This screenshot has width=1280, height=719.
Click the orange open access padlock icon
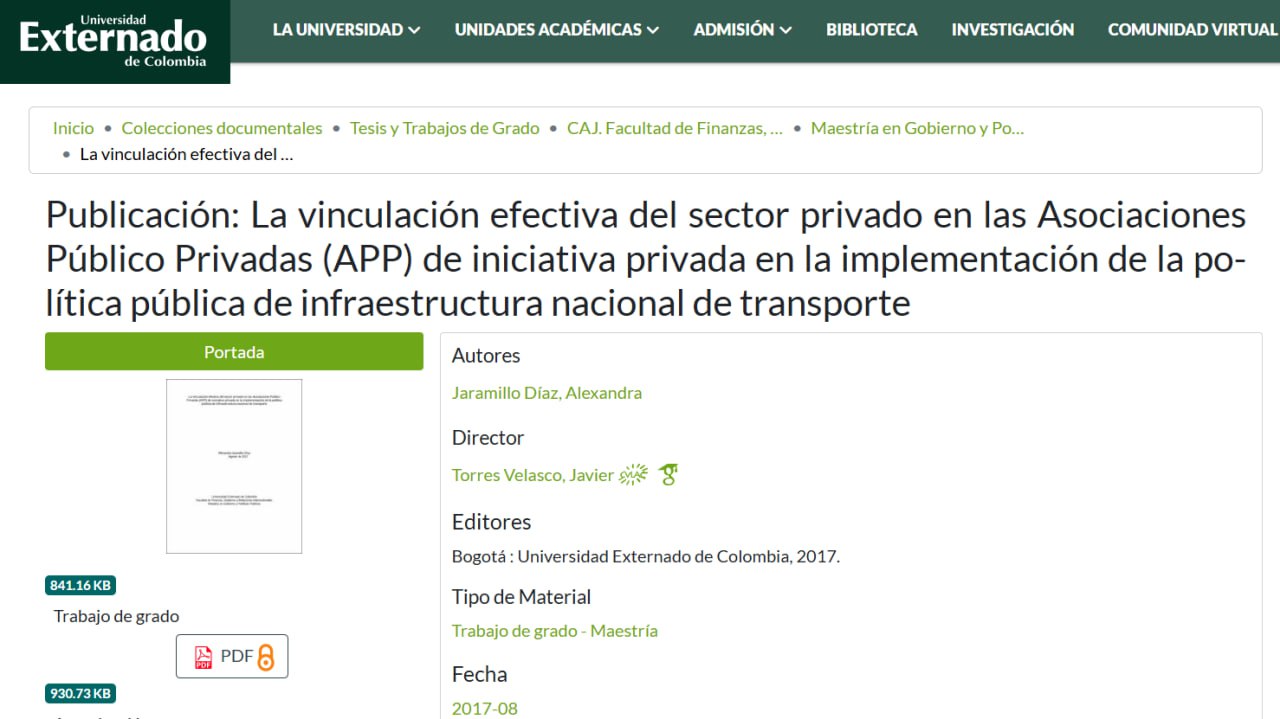[x=266, y=657]
